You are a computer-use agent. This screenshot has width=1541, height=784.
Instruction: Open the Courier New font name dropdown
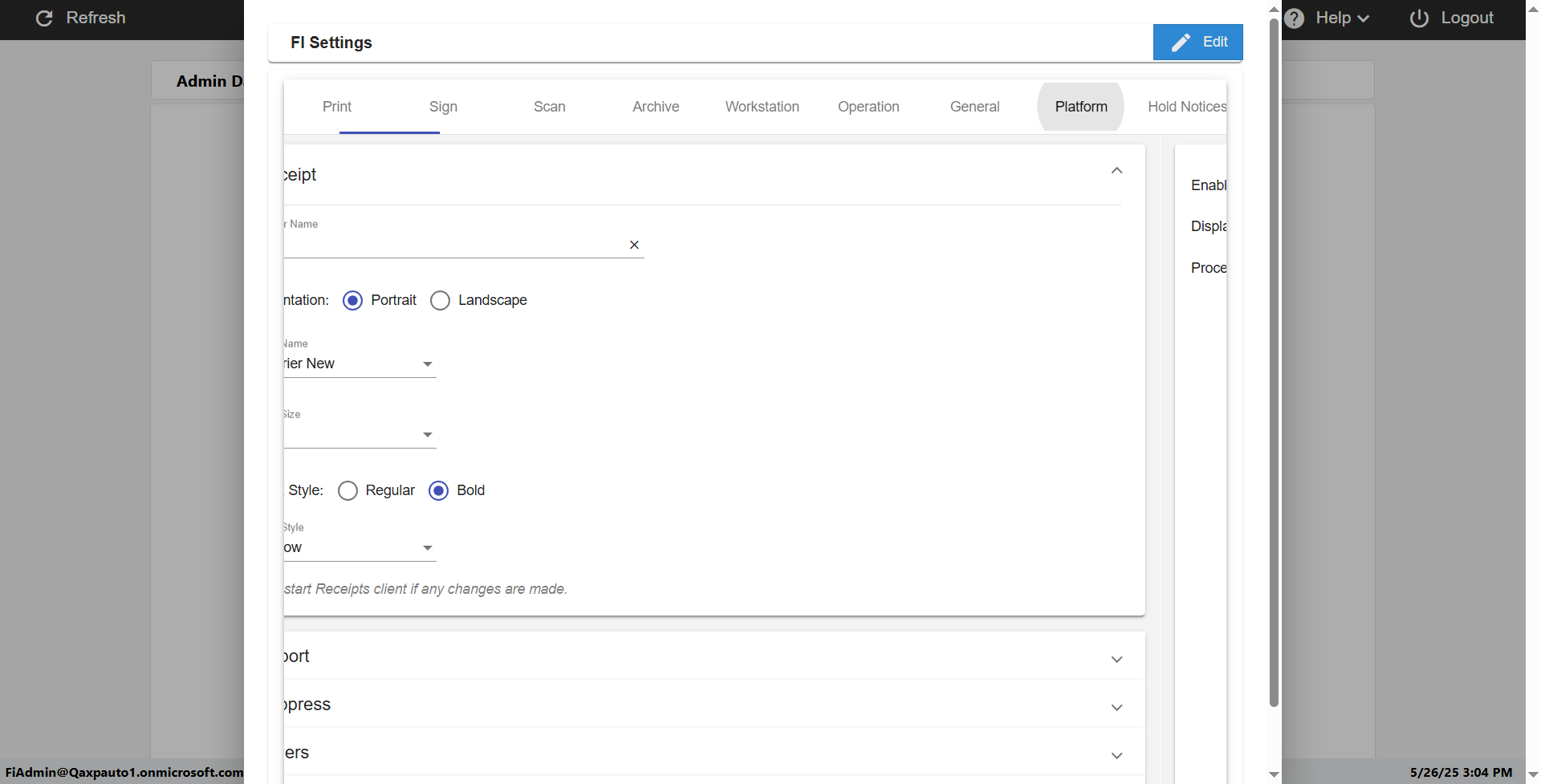pyautogui.click(x=427, y=364)
